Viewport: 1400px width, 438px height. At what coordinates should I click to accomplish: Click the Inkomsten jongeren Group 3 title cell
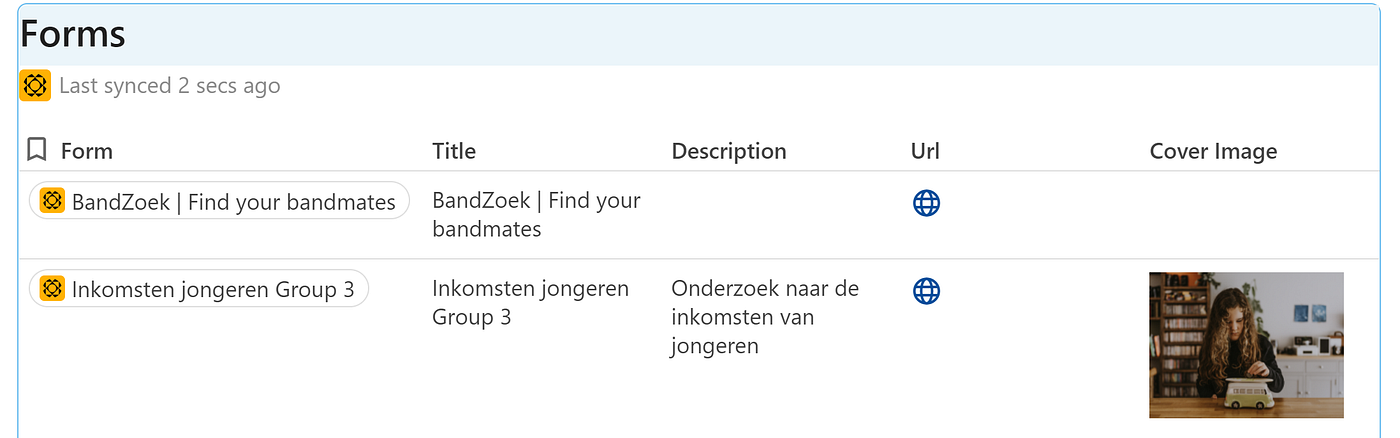tap(530, 302)
